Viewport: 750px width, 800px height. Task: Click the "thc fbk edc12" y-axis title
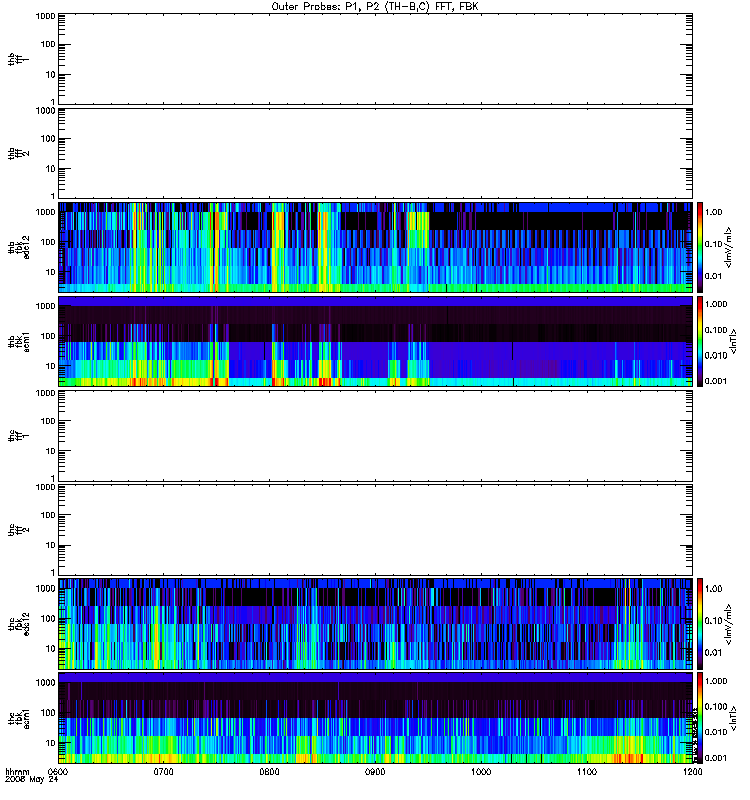point(19,623)
